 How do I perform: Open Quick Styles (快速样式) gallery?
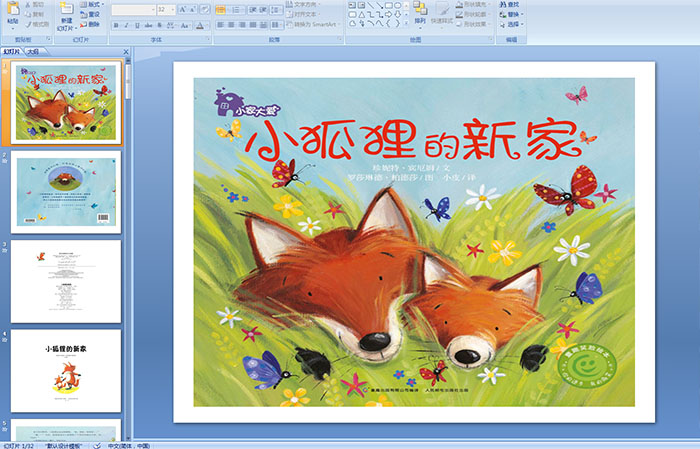pyautogui.click(x=442, y=14)
